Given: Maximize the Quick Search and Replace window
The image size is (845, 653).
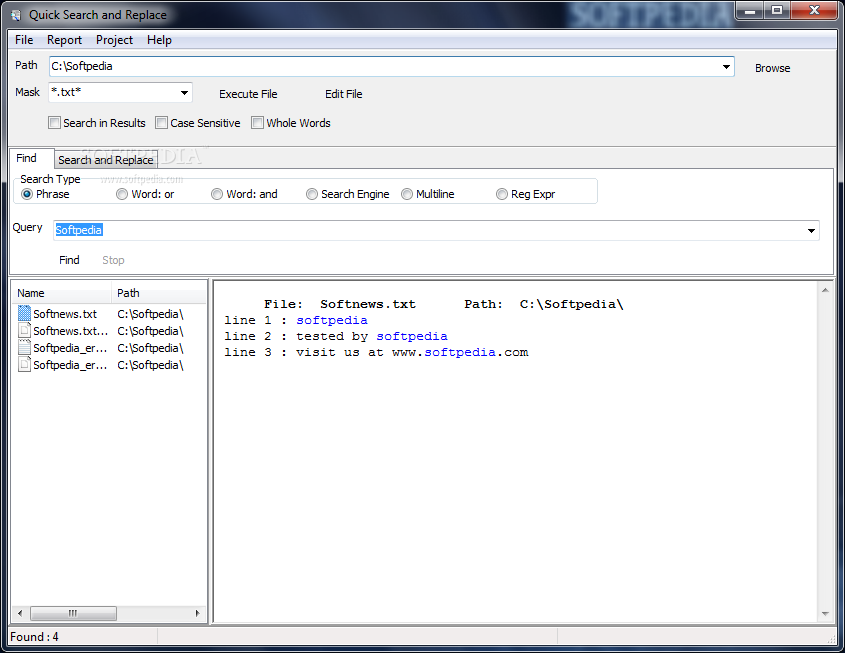Looking at the screenshot, I should point(777,11).
